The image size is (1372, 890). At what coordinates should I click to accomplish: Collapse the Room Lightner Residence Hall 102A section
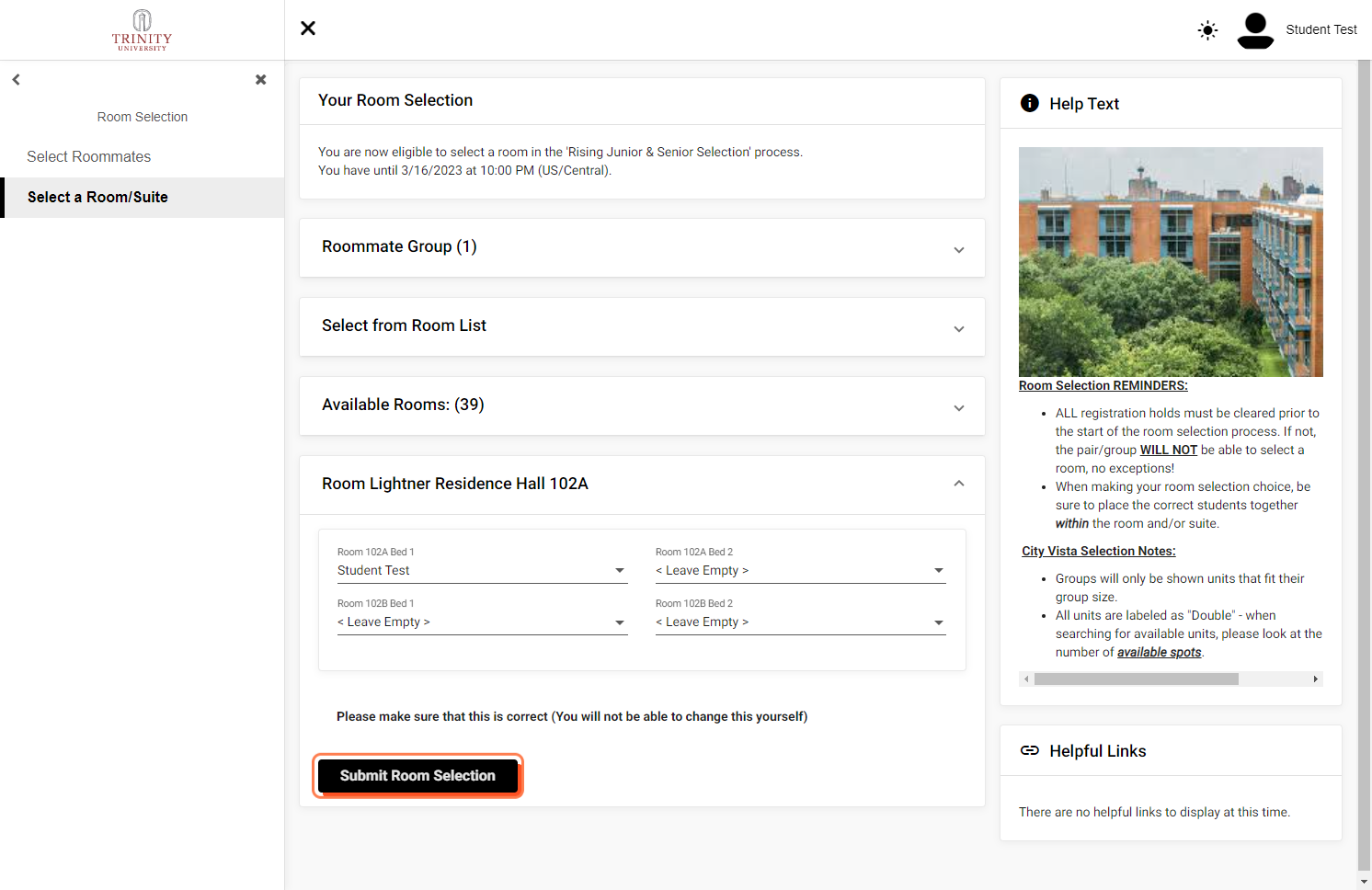coord(642,485)
